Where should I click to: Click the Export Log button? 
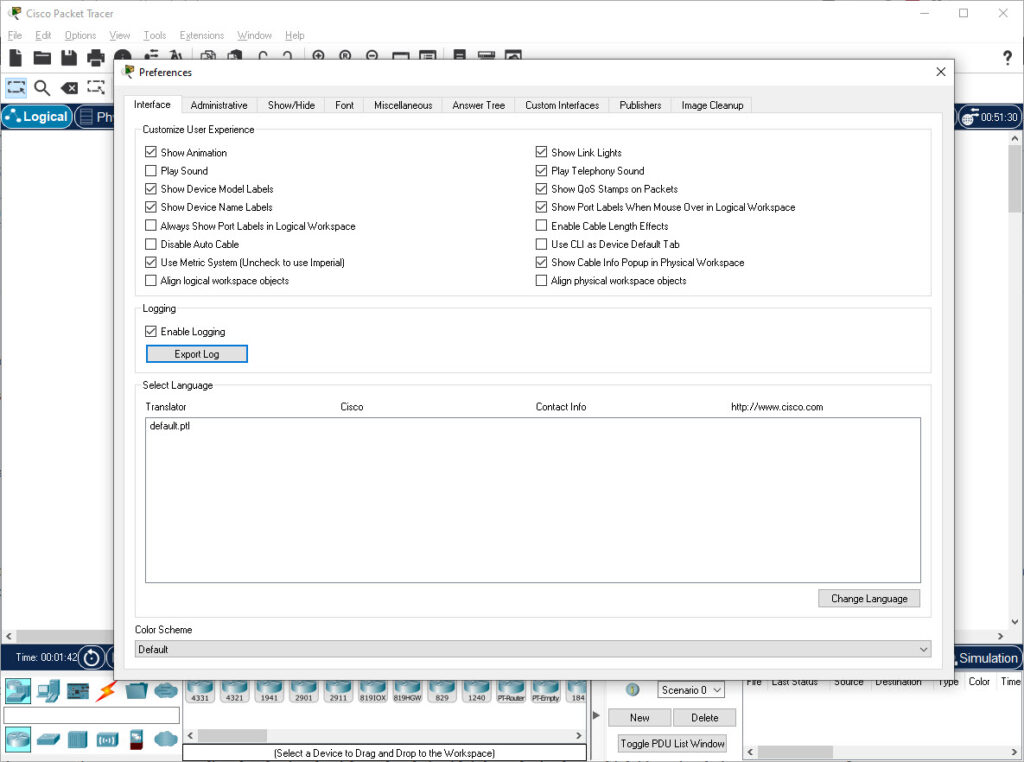197,354
